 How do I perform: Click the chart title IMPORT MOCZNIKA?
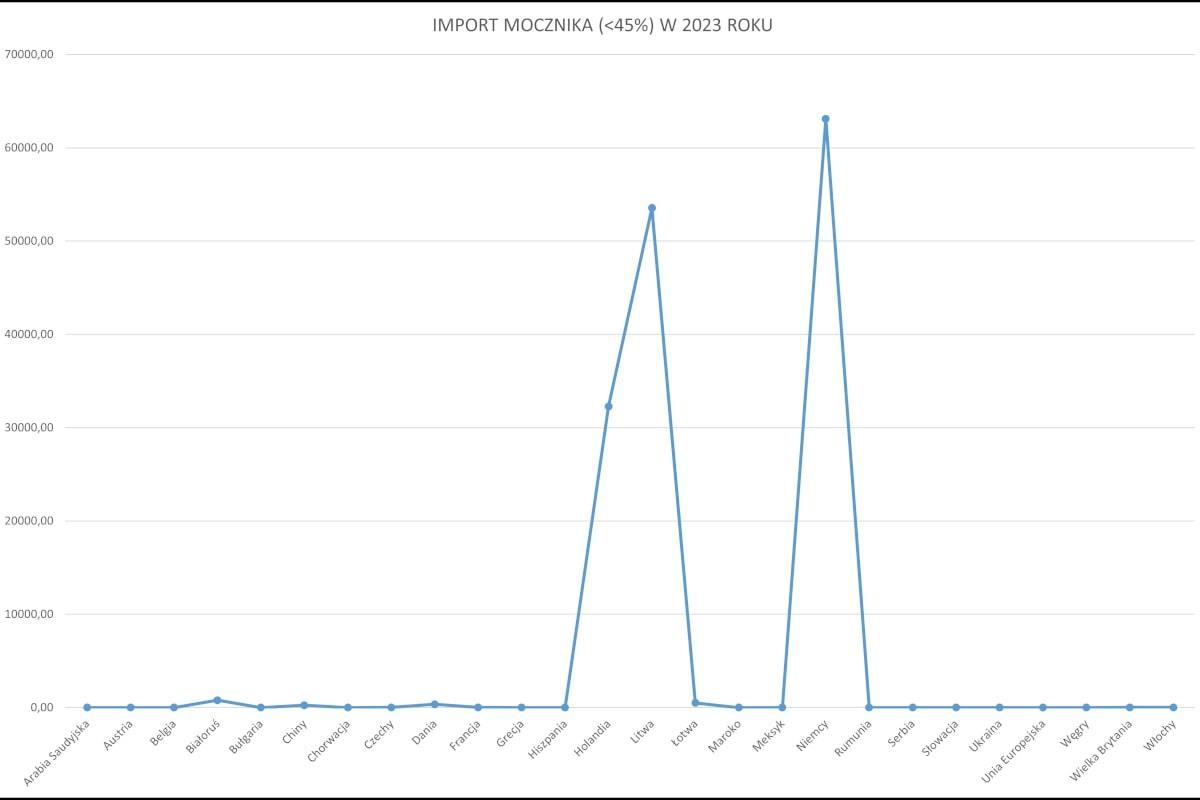pos(602,26)
